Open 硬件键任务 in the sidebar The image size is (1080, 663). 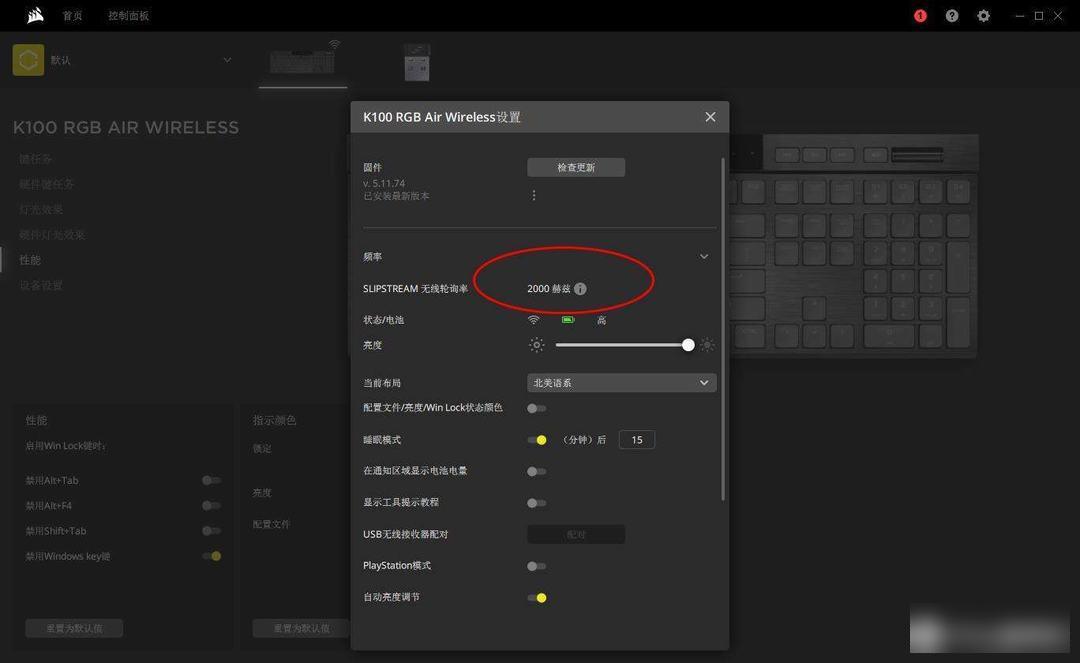pyautogui.click(x=46, y=185)
